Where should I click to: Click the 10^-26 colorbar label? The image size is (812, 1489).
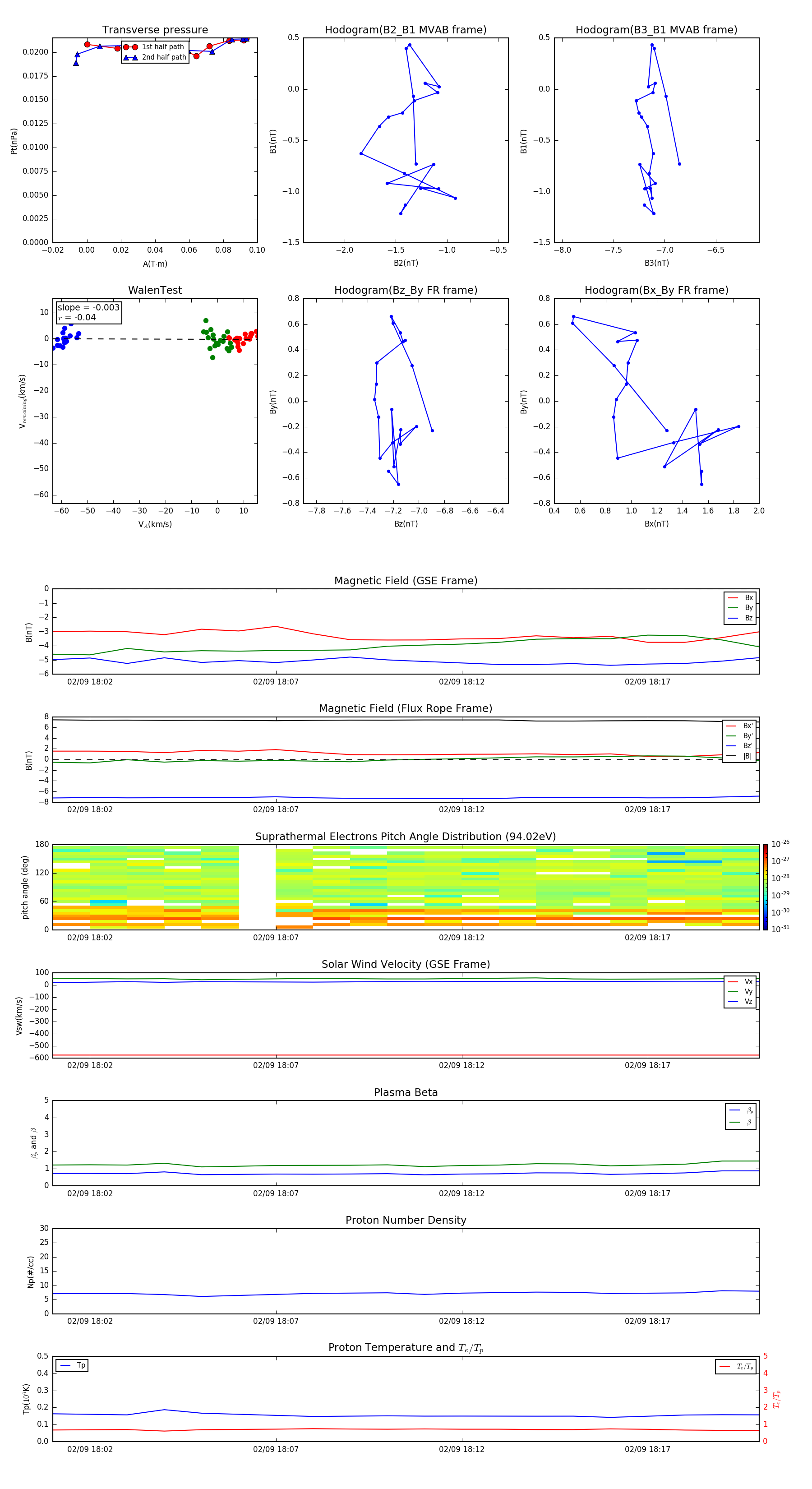pyautogui.click(x=780, y=844)
